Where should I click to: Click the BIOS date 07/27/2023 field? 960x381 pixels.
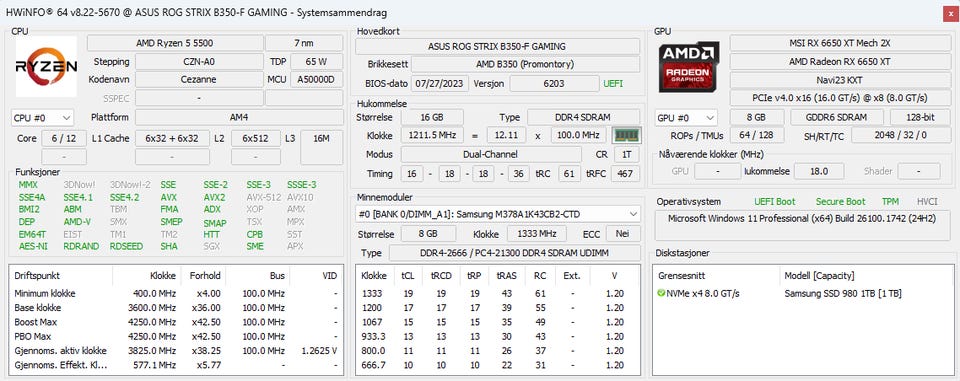point(440,84)
